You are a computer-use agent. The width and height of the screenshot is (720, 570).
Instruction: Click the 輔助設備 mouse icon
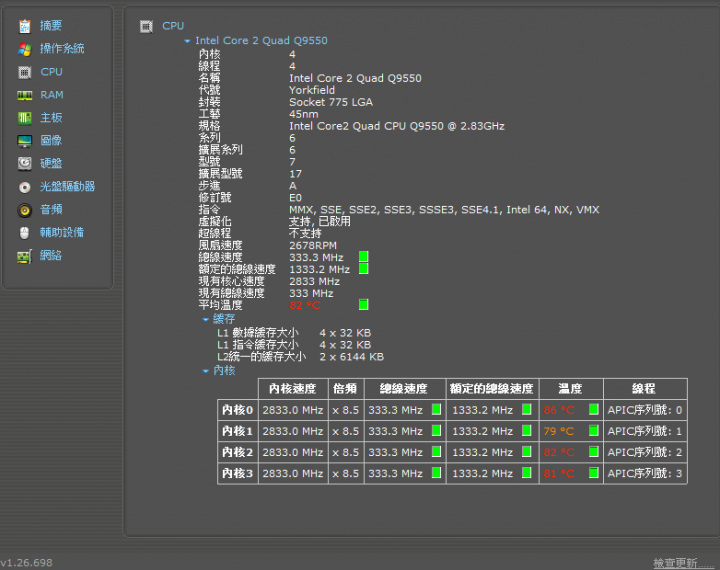tap(25, 233)
